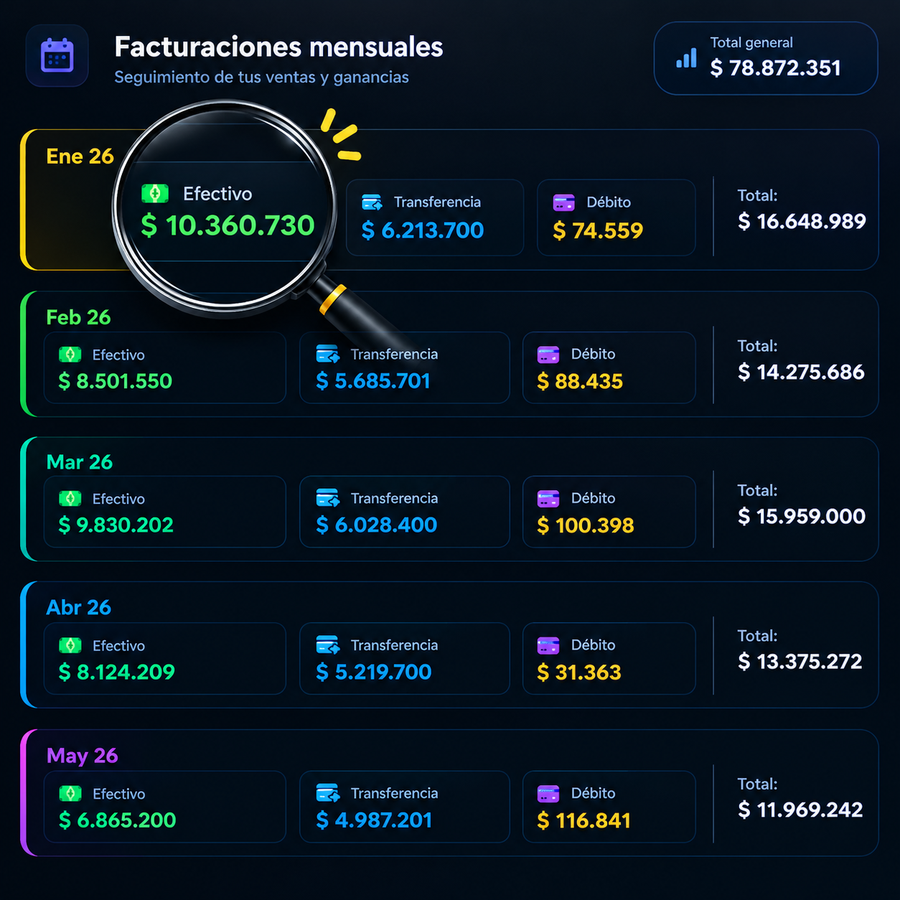
Task: Click the Transferencia icon in Abr 26 row
Action: pos(328,645)
